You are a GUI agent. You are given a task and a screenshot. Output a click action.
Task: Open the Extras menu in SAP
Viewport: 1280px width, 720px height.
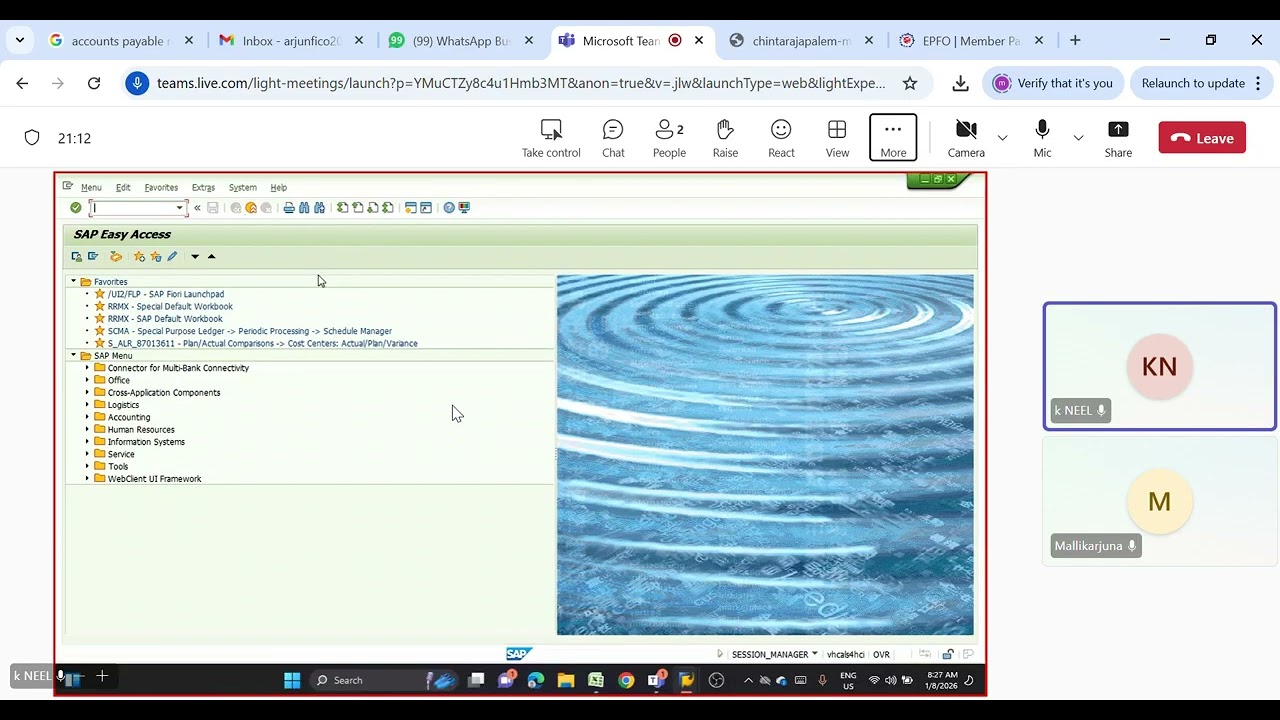point(203,188)
